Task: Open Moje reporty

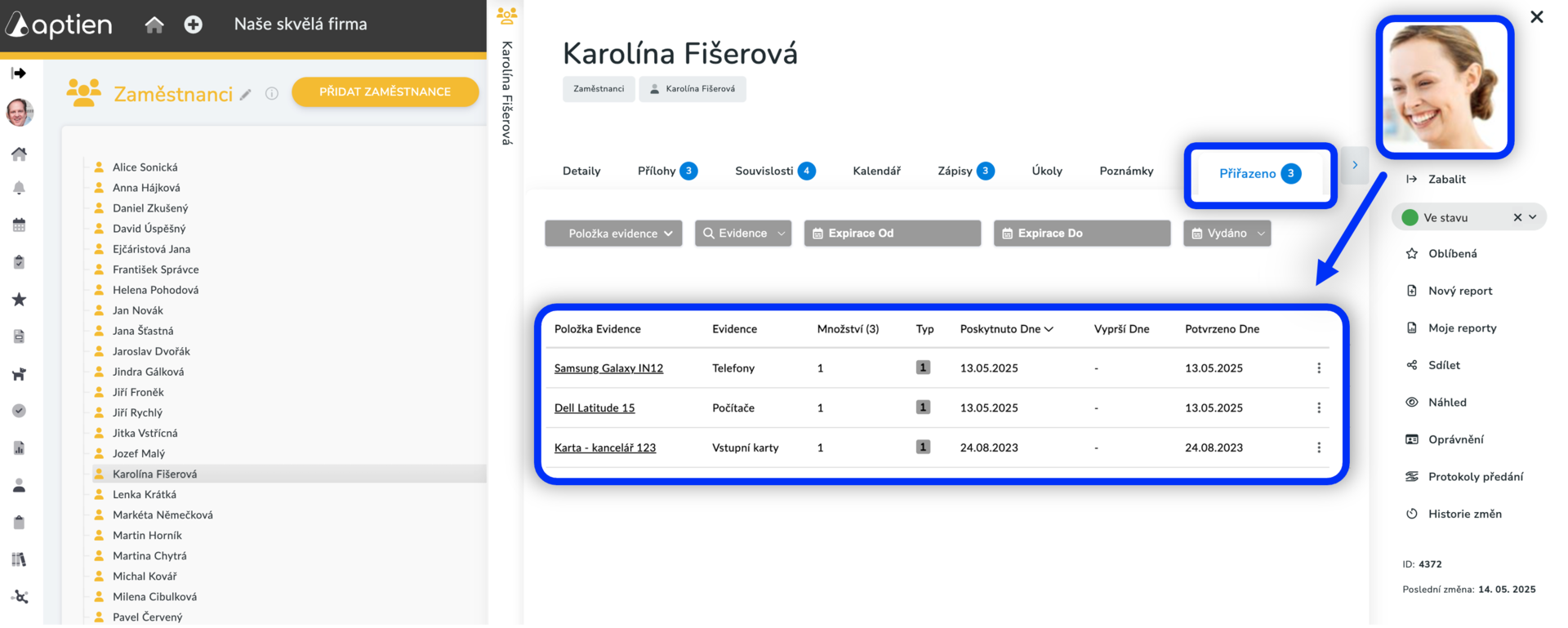Action: pyautogui.click(x=1451, y=328)
